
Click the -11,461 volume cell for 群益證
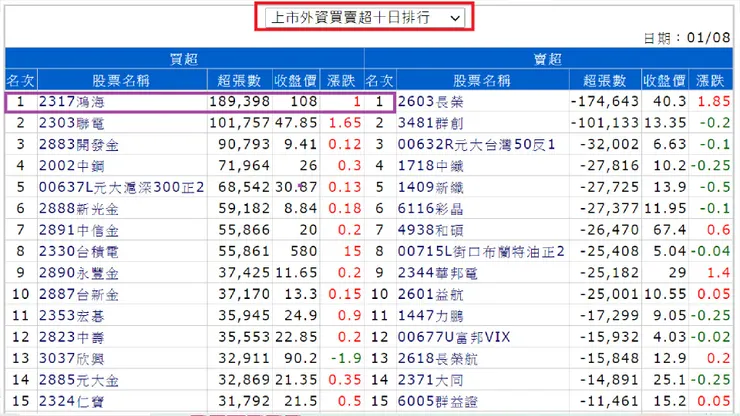pyautogui.click(x=609, y=401)
